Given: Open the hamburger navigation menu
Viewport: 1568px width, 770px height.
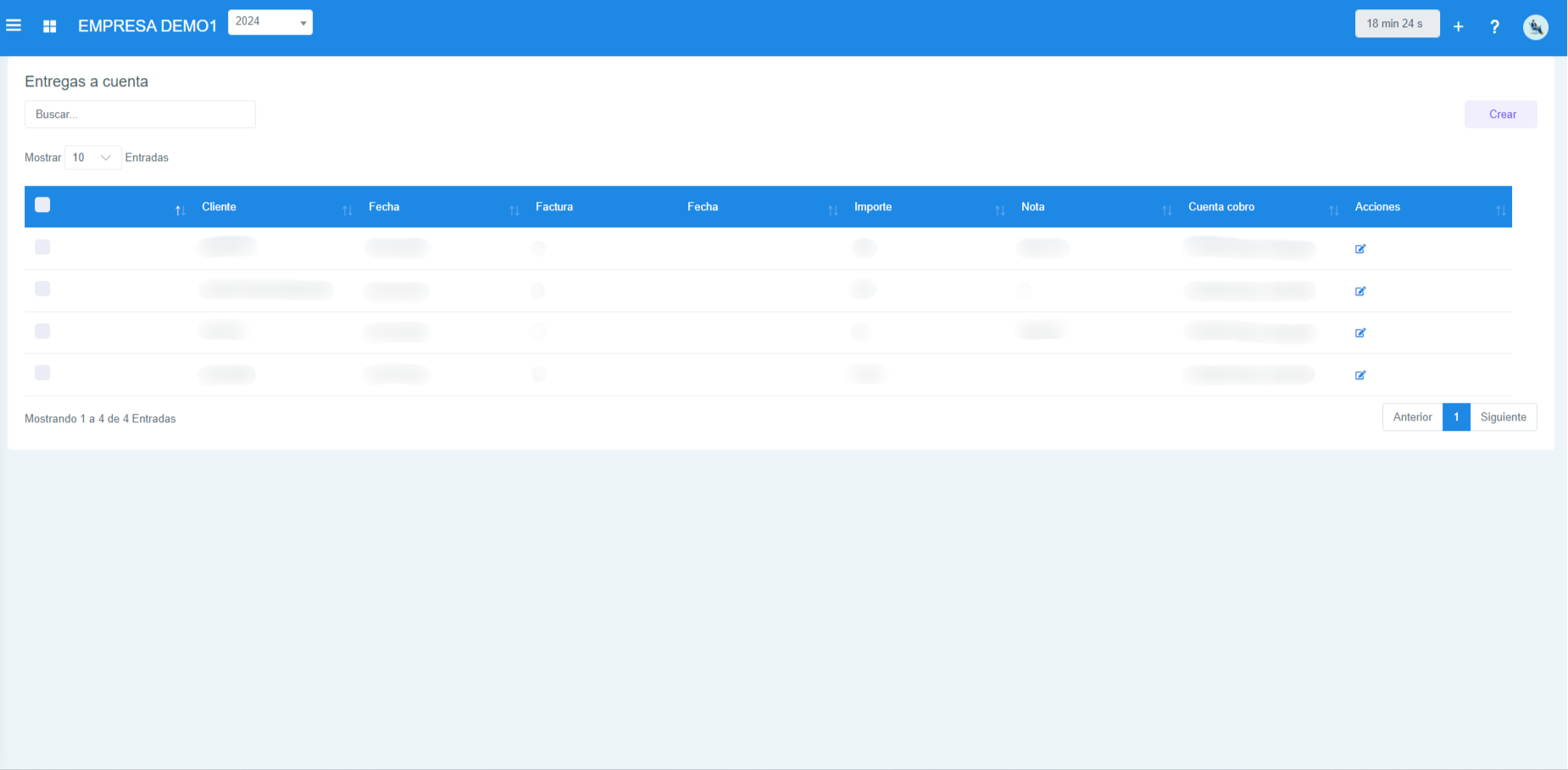Looking at the screenshot, I should tap(14, 25).
